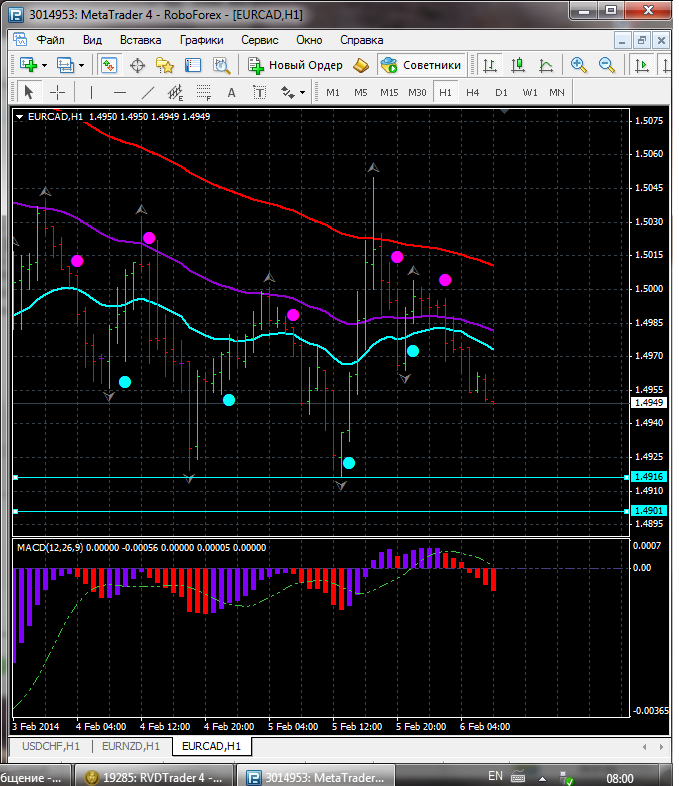Open the Графики menu
679x786 pixels.
201,40
